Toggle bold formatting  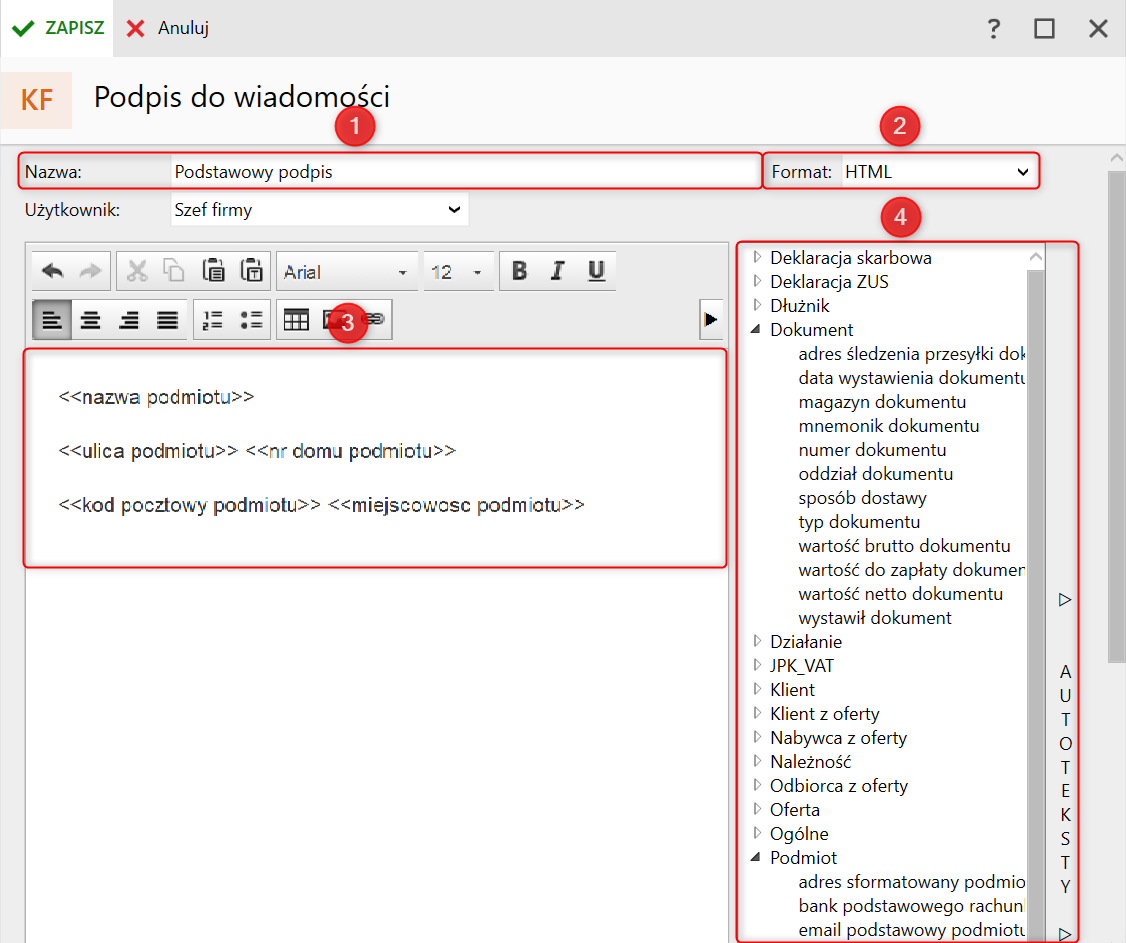[519, 271]
